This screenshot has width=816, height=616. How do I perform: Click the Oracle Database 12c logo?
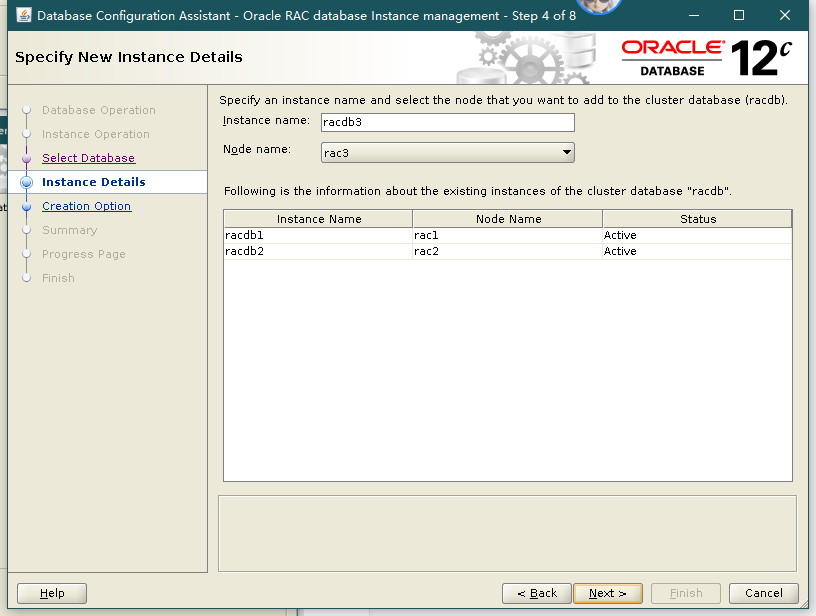[707, 58]
